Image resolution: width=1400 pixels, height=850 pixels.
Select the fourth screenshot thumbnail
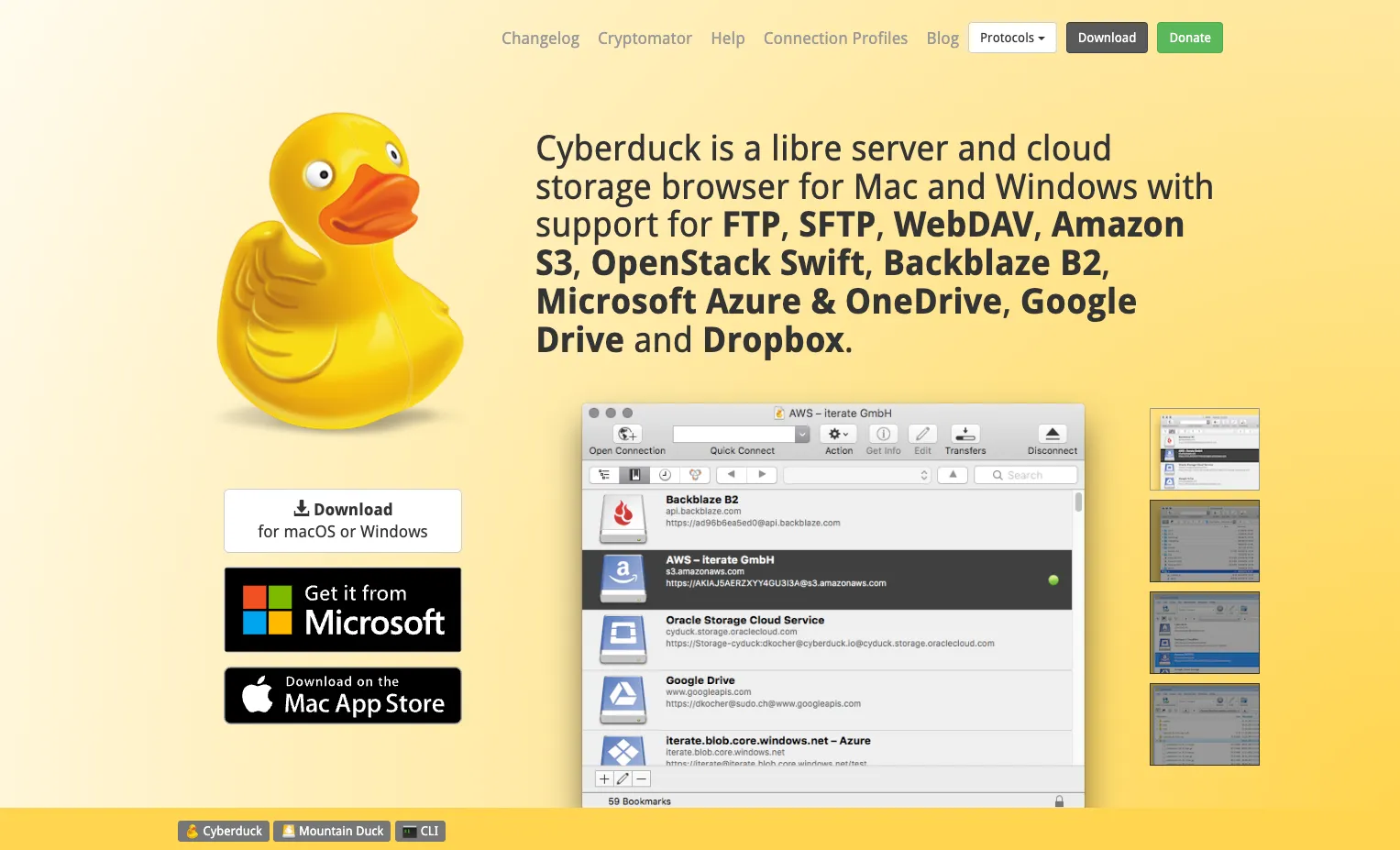pyautogui.click(x=1205, y=724)
